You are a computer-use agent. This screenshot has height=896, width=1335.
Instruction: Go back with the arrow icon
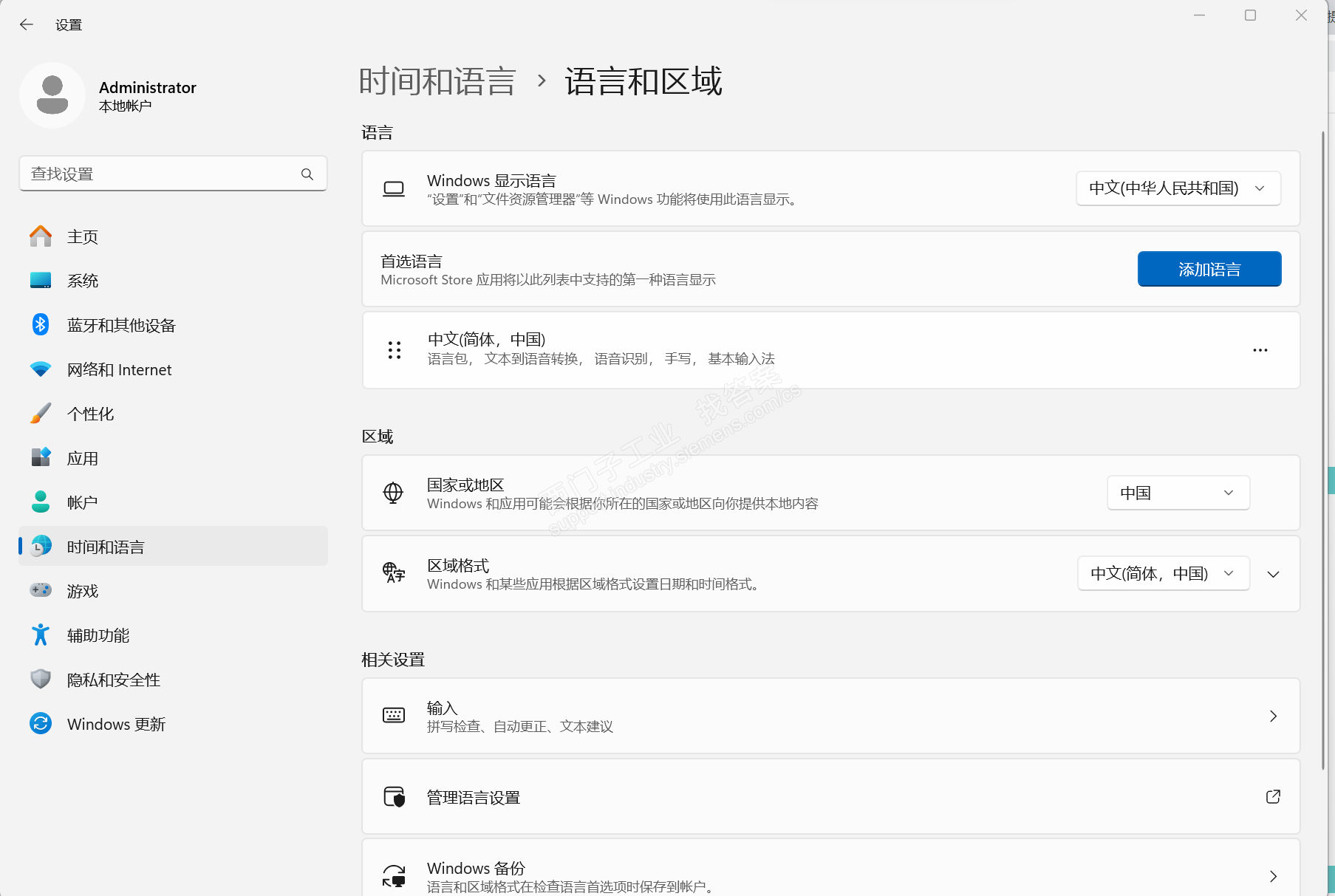coord(27,24)
